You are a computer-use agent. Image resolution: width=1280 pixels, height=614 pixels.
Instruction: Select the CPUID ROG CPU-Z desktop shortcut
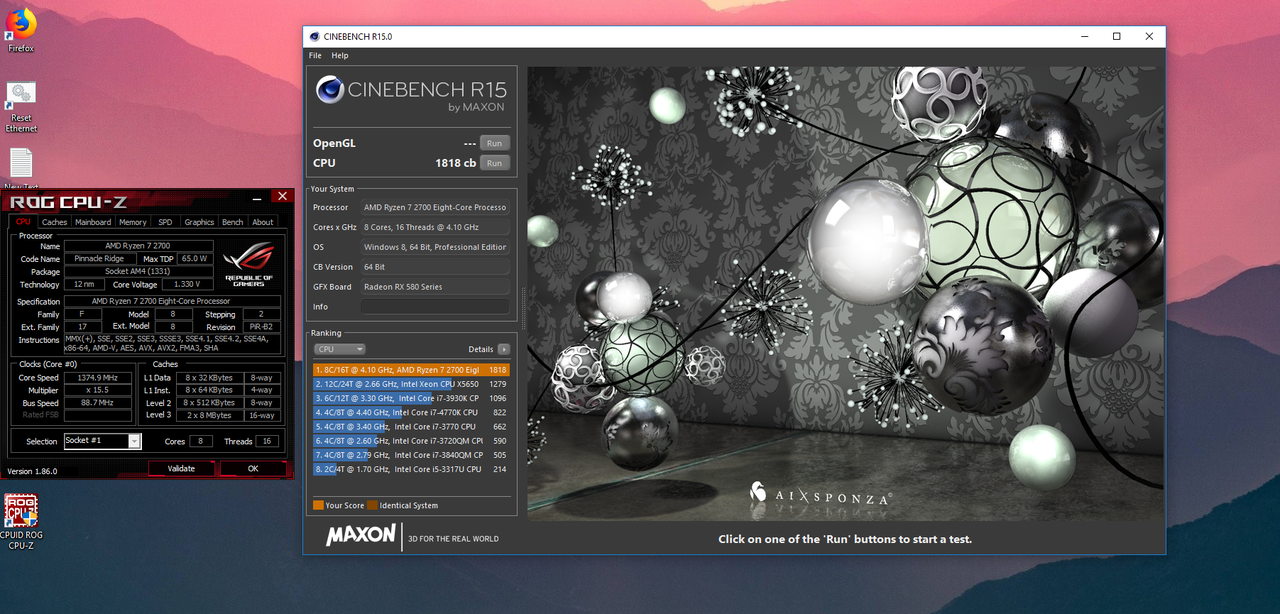tap(21, 522)
